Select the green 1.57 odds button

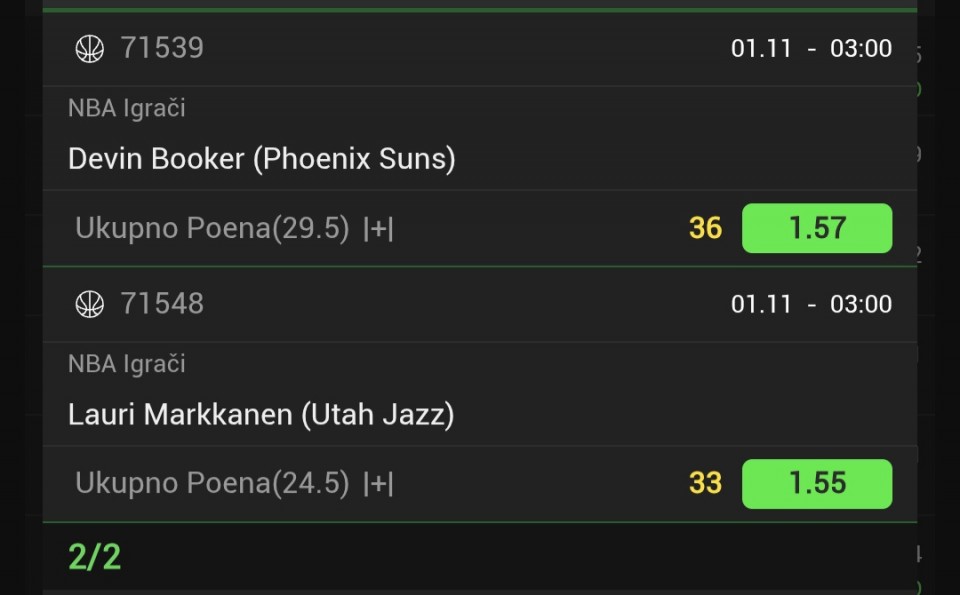click(816, 228)
